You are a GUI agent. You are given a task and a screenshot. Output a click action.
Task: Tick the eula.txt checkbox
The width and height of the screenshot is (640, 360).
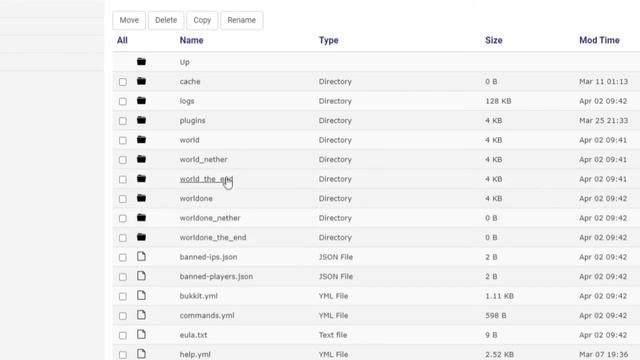[x=122, y=336]
